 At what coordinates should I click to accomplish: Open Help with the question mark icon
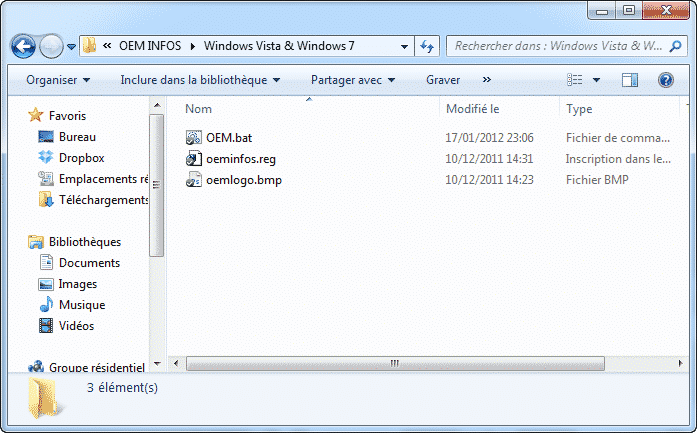[665, 80]
